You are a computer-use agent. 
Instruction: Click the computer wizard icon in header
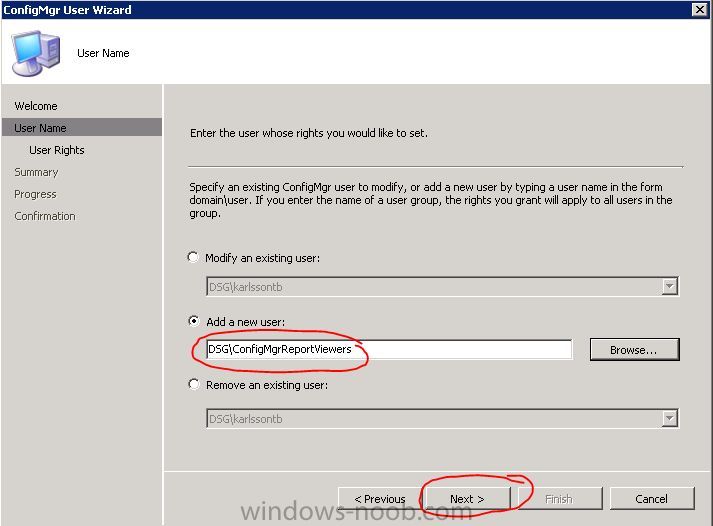pos(35,53)
